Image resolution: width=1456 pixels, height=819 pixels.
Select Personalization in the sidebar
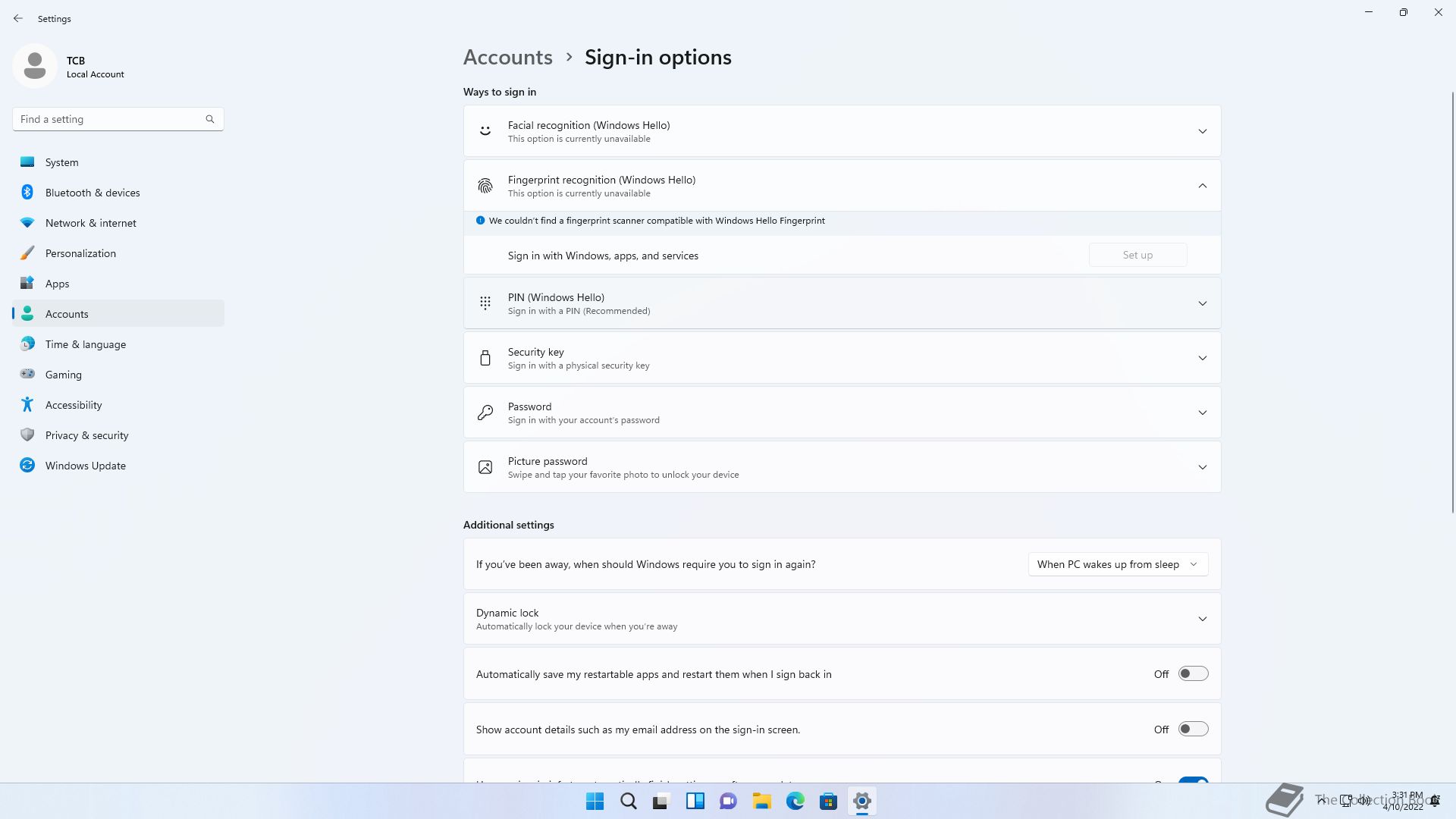tap(118, 253)
